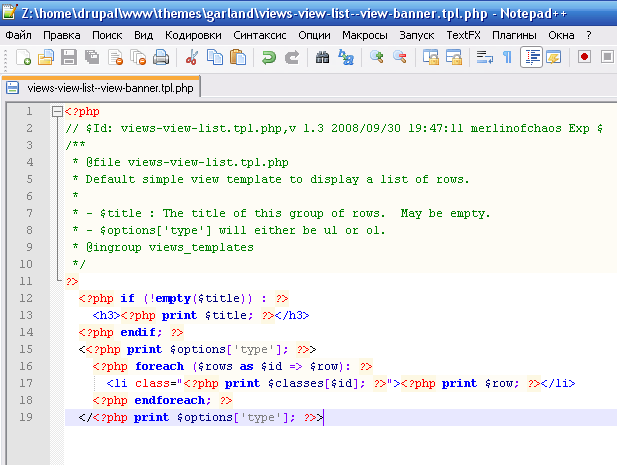The image size is (617, 465).
Task: Open the Вид menu
Action: [x=143, y=35]
